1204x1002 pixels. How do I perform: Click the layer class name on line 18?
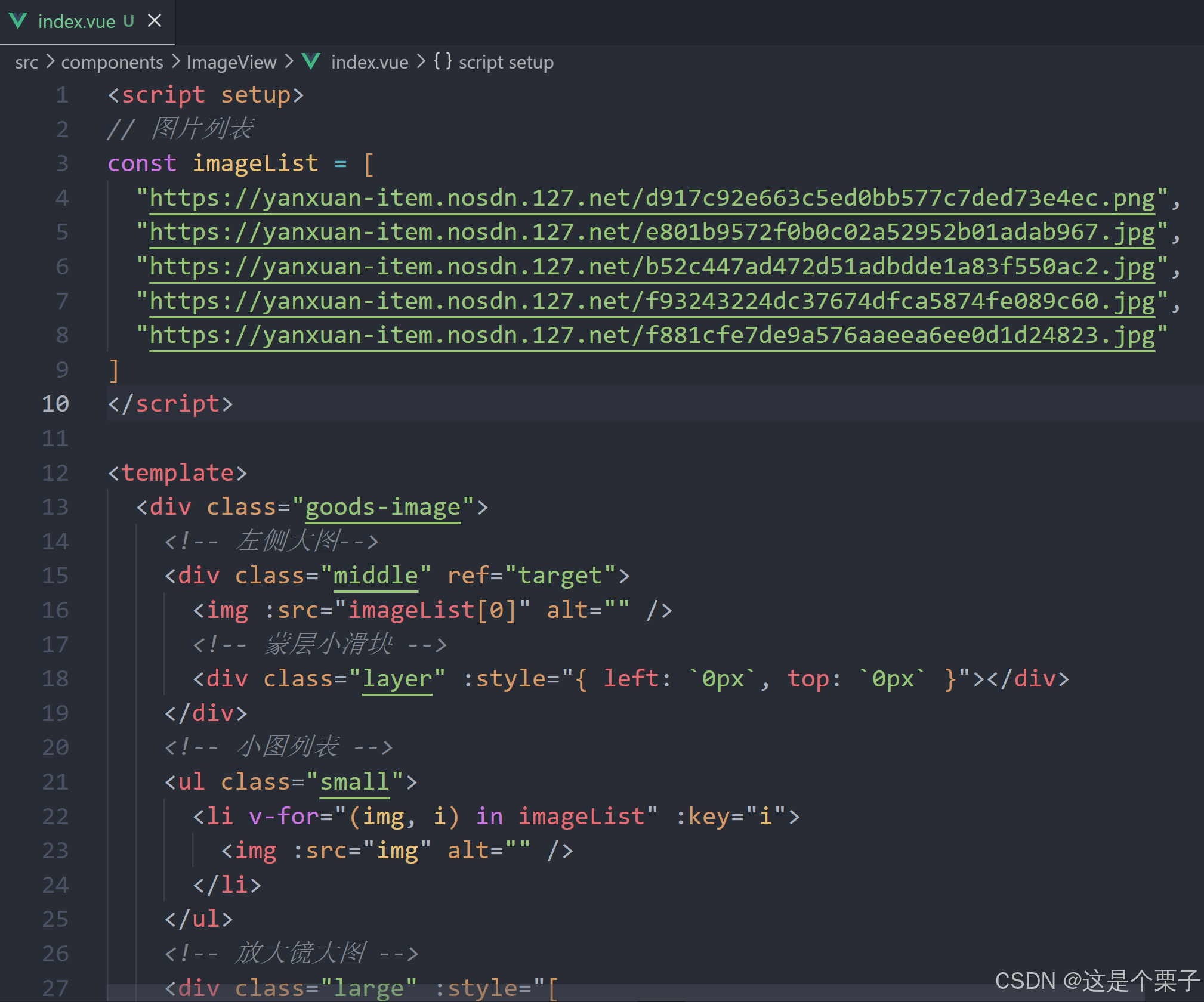pos(397,679)
